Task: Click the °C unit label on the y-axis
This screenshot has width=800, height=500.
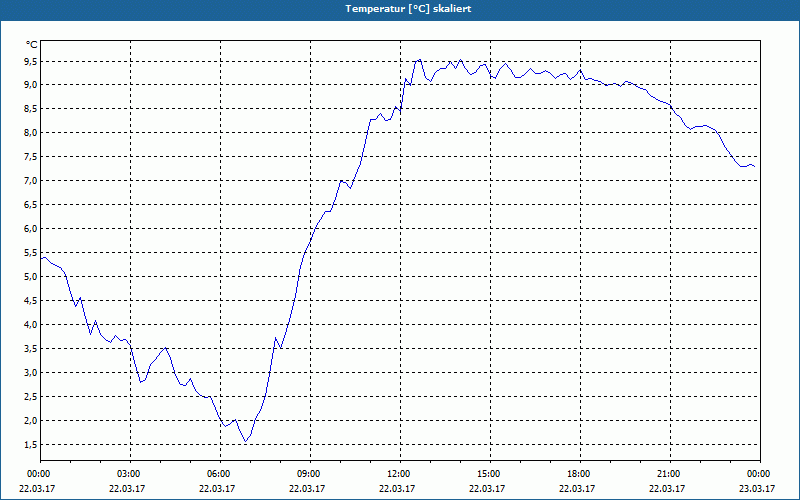Action: 32,45
